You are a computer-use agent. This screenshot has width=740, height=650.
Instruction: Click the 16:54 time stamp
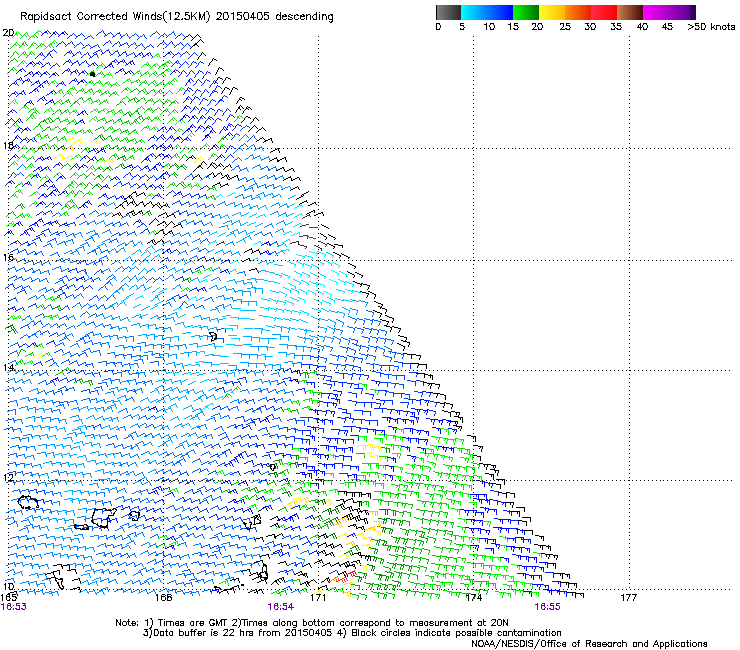(280, 607)
